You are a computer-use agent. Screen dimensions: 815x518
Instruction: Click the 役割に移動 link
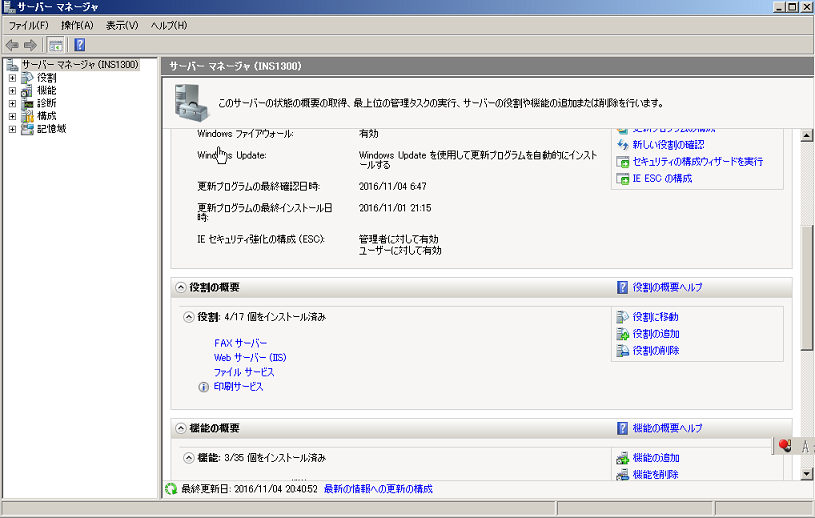point(655,317)
